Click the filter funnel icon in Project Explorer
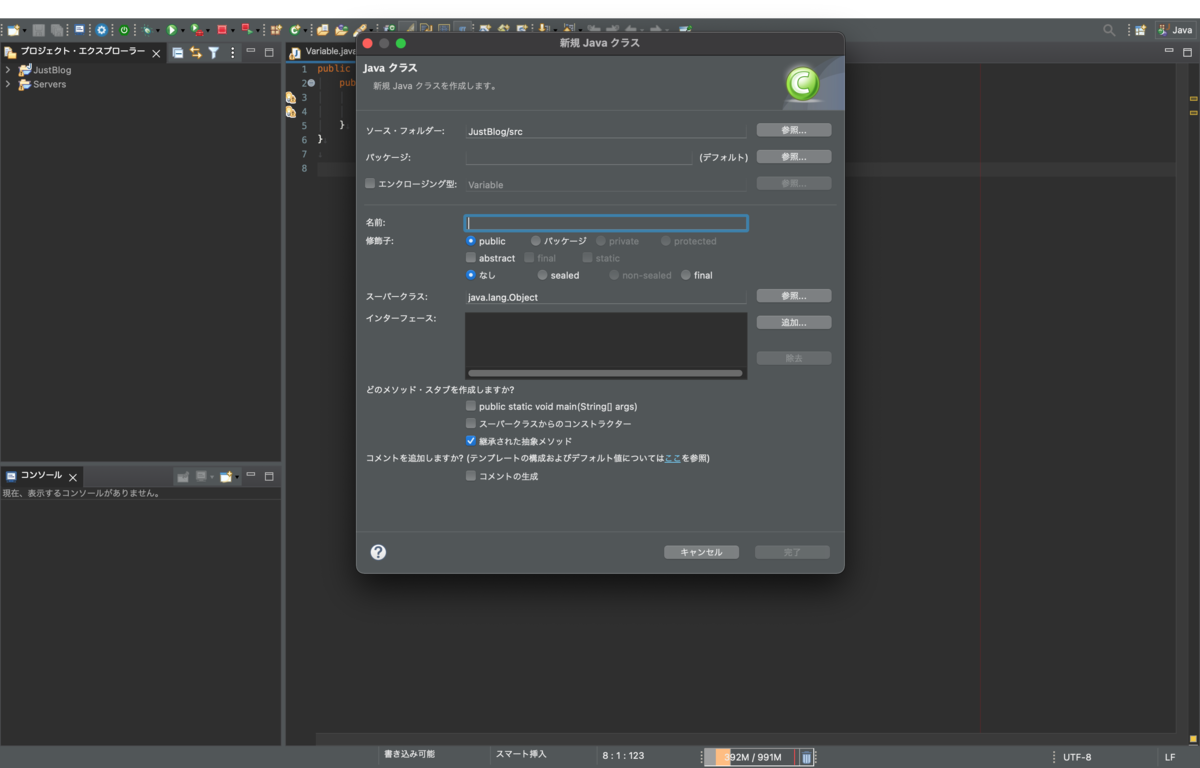The width and height of the screenshot is (1200, 768). [213, 52]
